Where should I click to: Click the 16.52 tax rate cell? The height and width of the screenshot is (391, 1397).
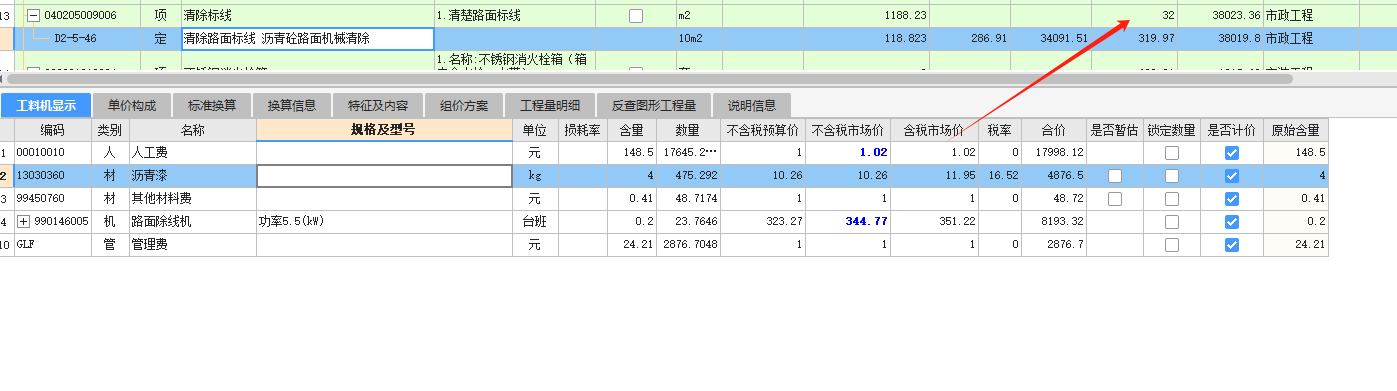[1000, 176]
